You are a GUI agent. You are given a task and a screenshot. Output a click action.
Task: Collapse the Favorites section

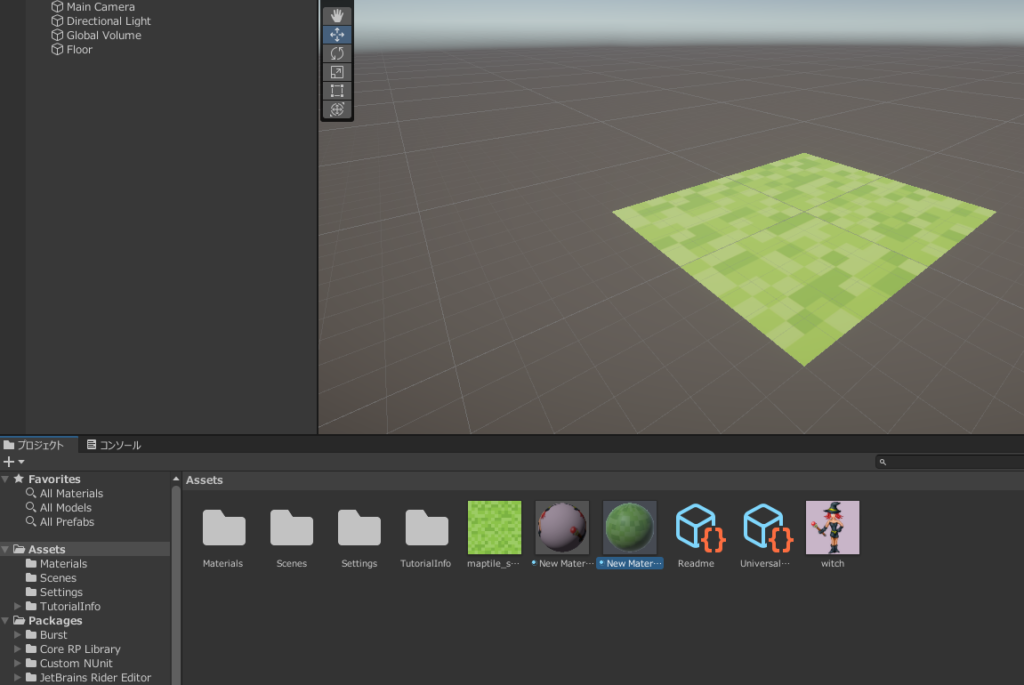click(x=6, y=480)
